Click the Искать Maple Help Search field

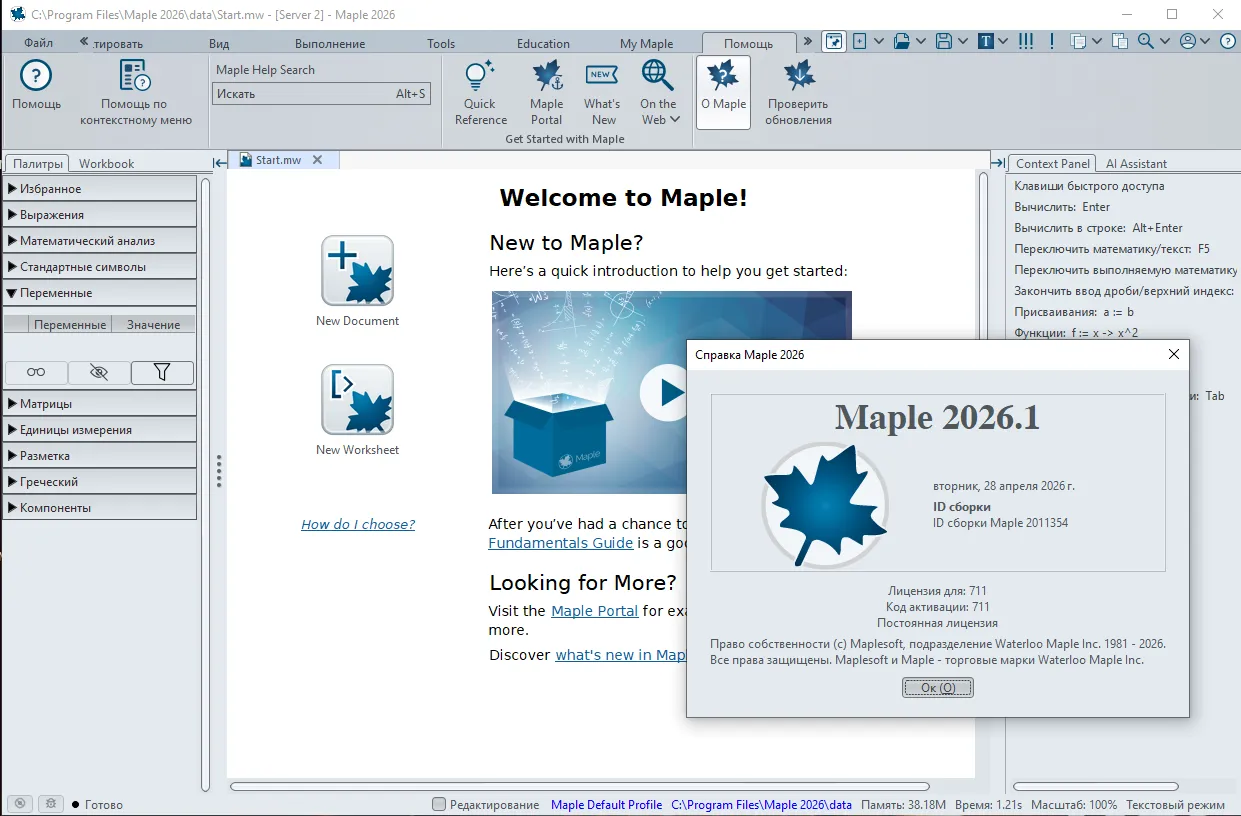[x=321, y=94]
